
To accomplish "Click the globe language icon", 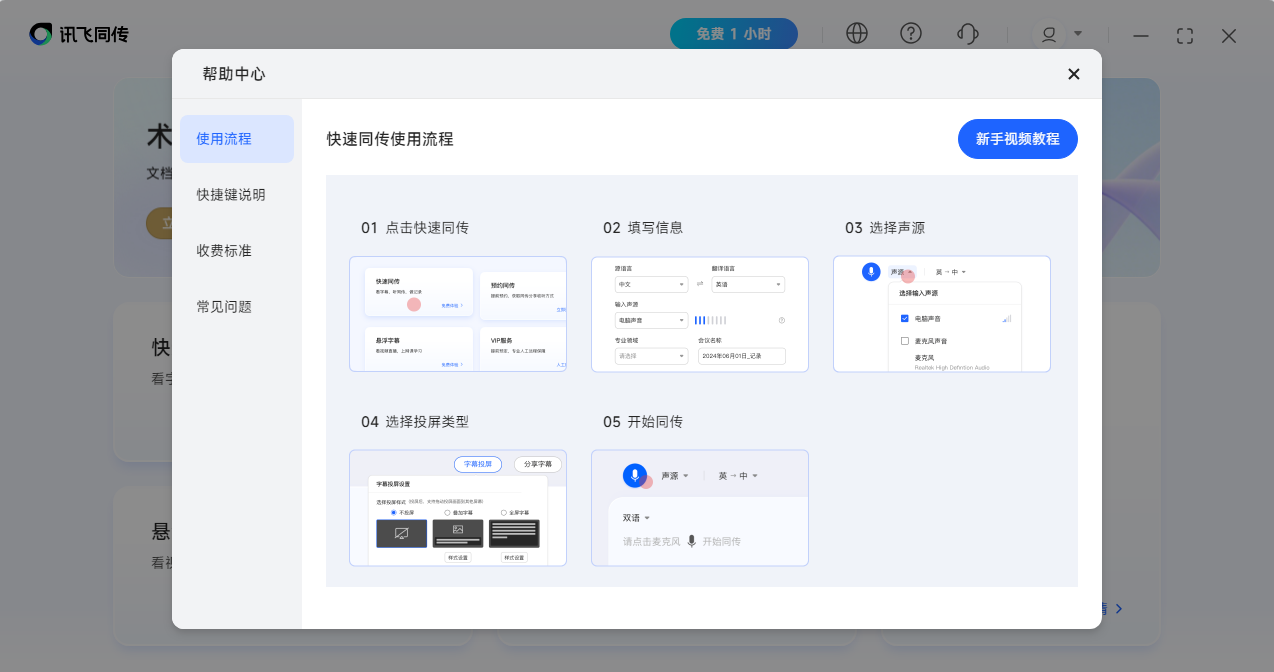I will pos(857,34).
